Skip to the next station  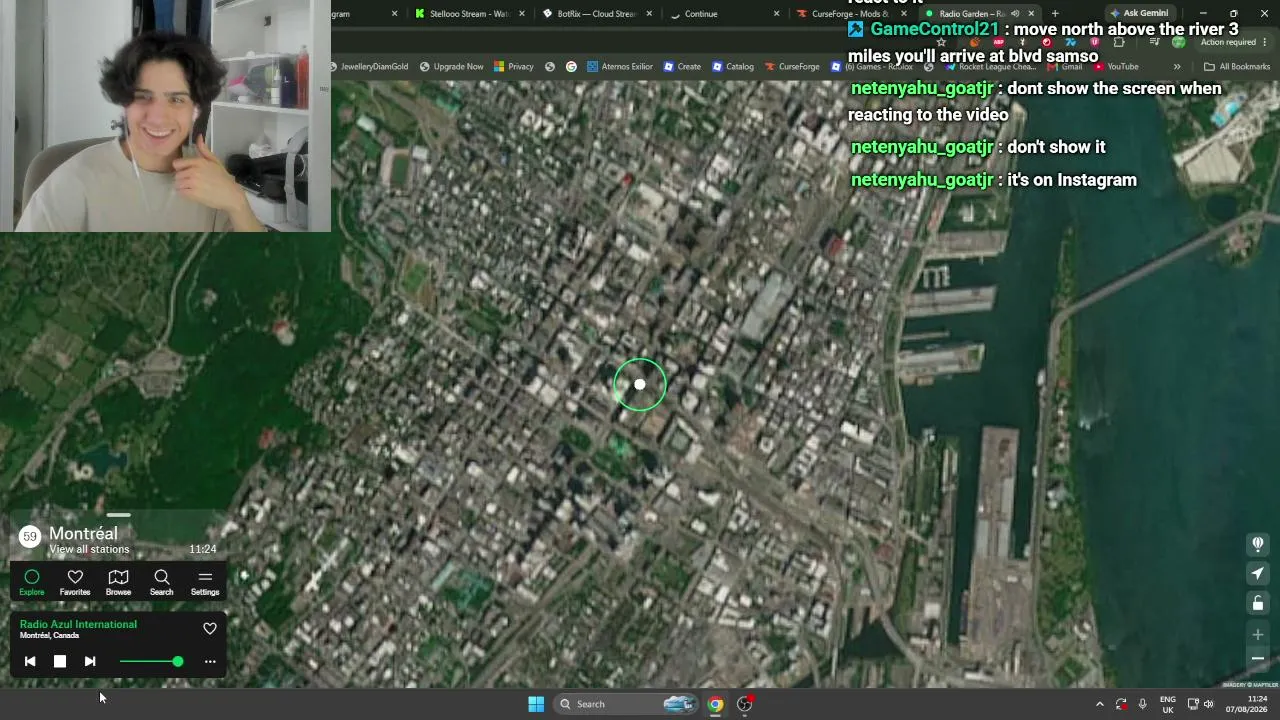(x=90, y=661)
